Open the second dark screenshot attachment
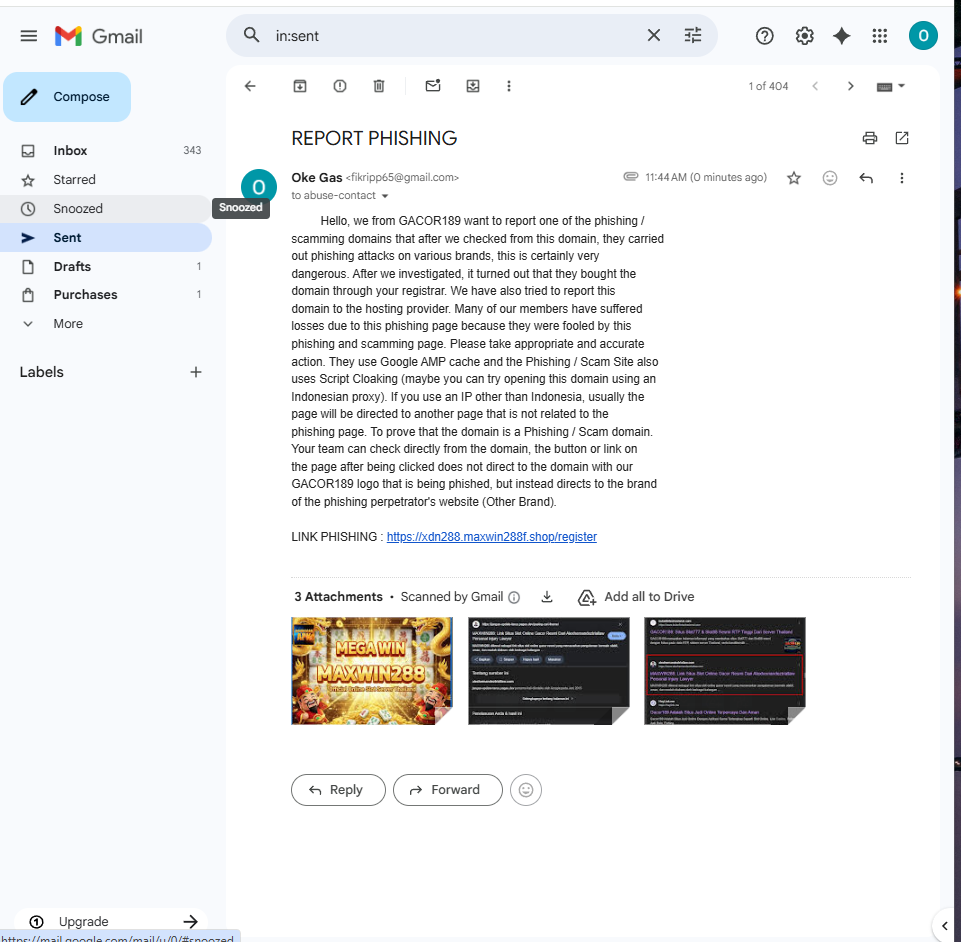 (549, 670)
